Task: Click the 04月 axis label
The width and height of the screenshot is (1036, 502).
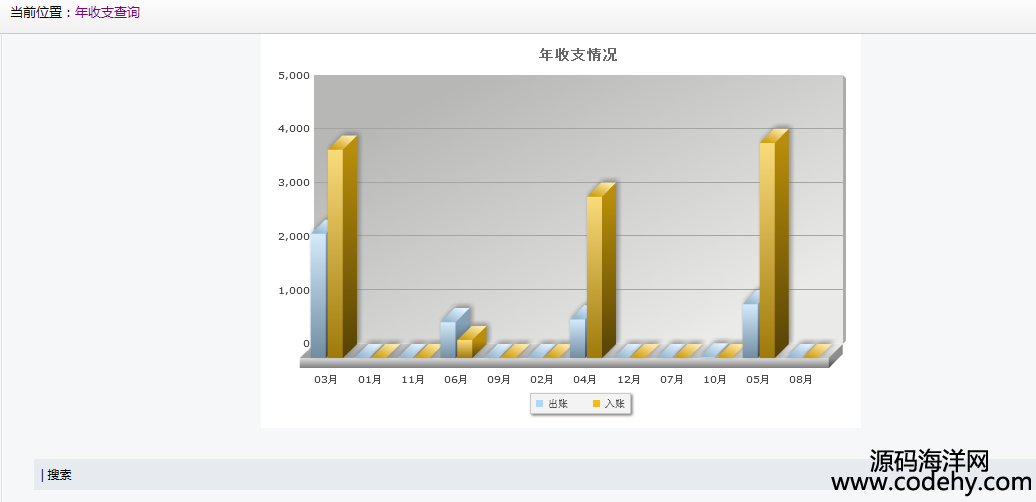Action: pos(585,380)
